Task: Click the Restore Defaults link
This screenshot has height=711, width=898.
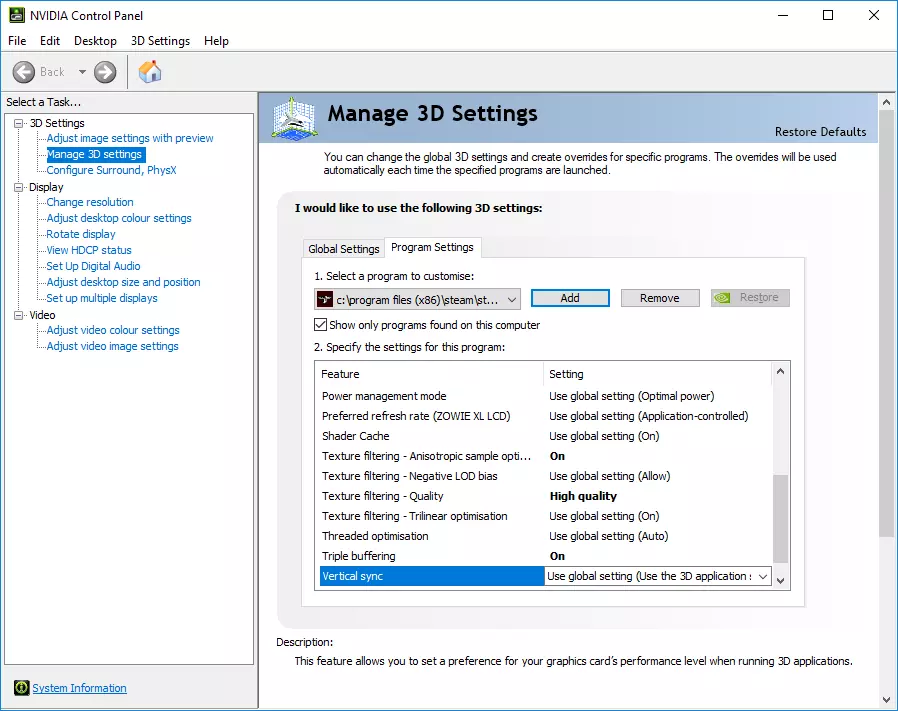Action: coord(820,132)
